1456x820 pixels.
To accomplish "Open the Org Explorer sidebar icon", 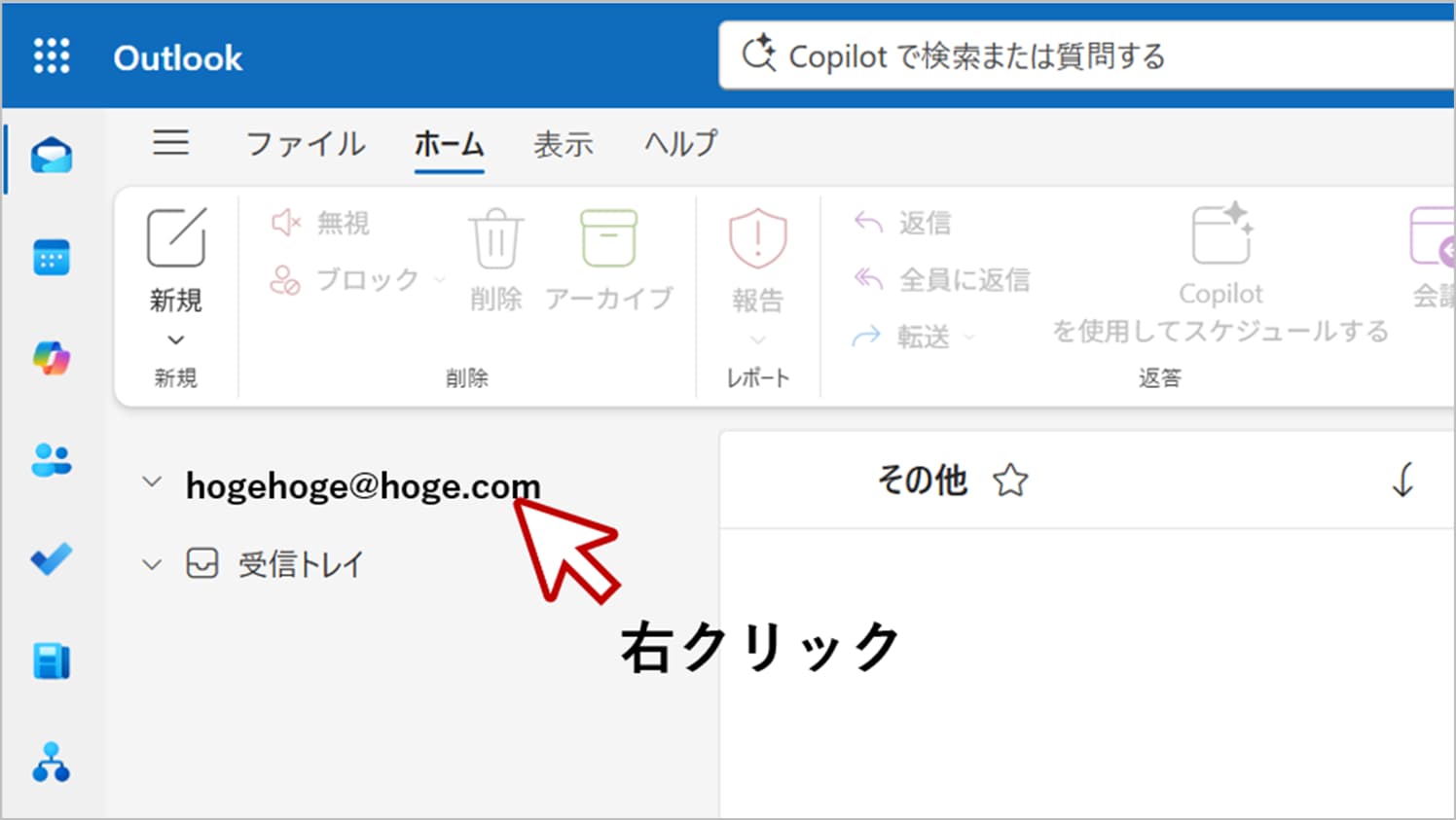I will tap(52, 763).
